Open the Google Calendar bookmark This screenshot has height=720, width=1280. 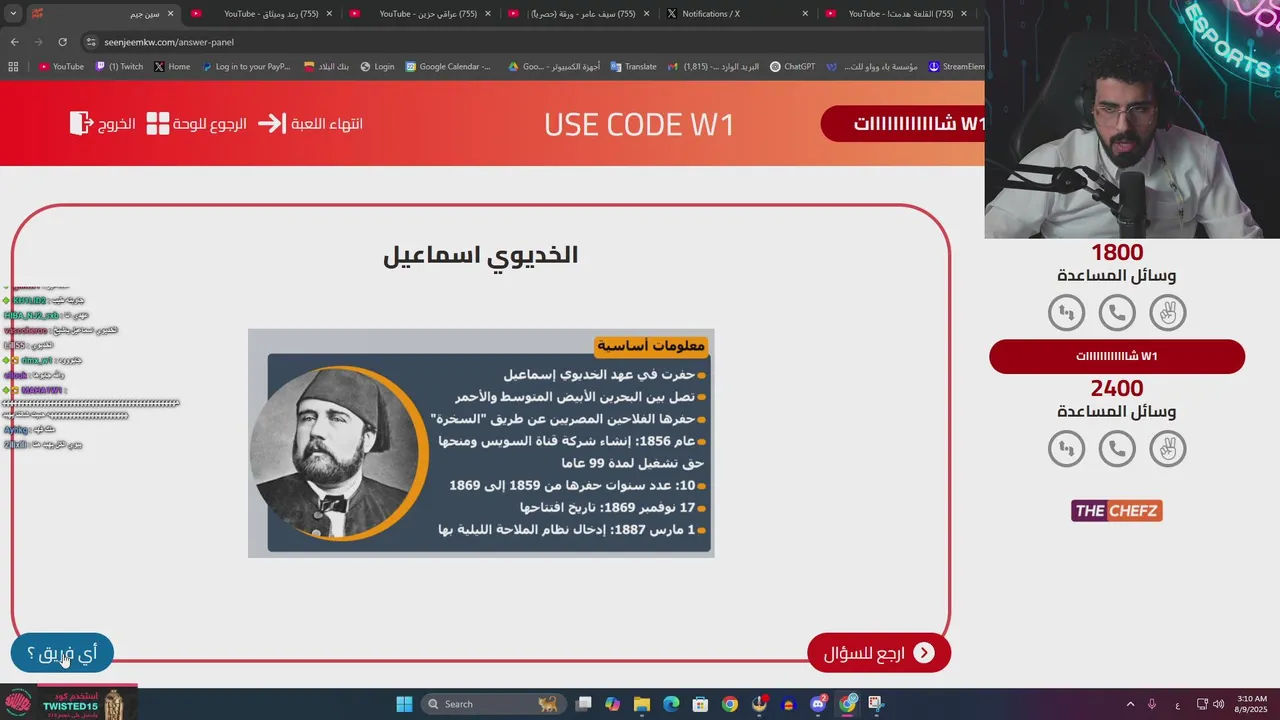click(x=448, y=67)
